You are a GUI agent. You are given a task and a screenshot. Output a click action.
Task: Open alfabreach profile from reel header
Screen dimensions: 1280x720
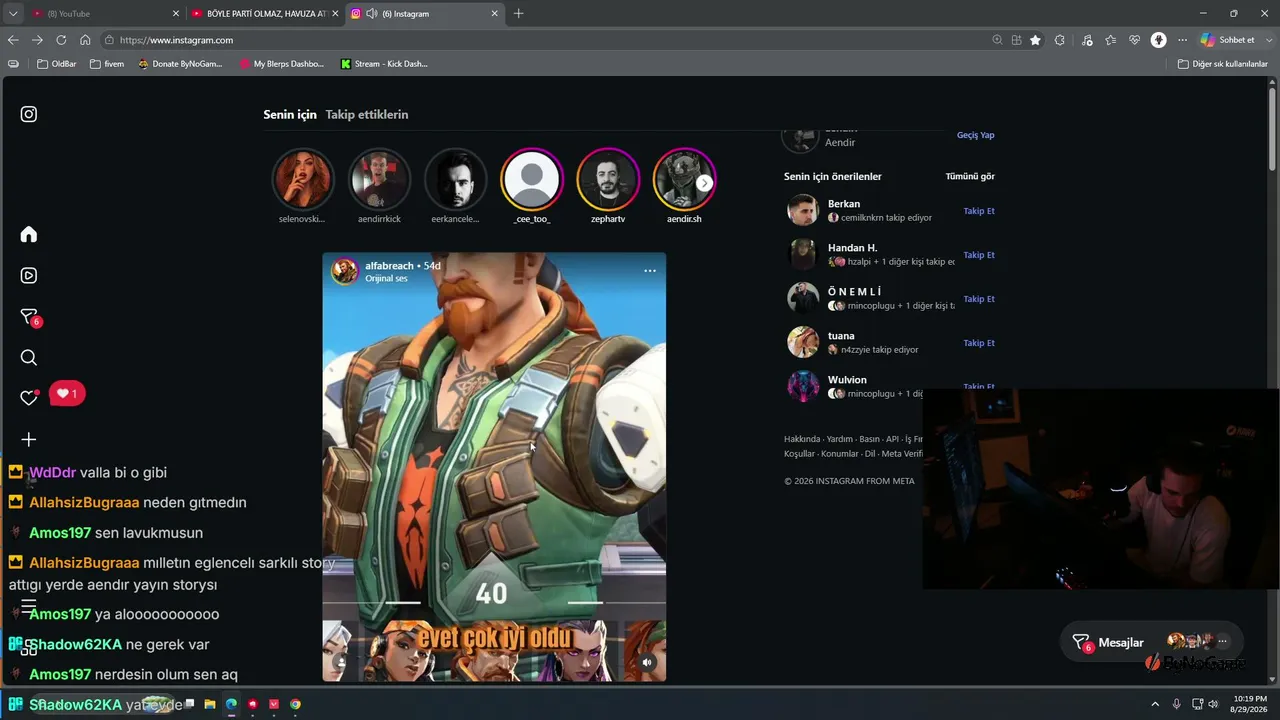point(389,266)
